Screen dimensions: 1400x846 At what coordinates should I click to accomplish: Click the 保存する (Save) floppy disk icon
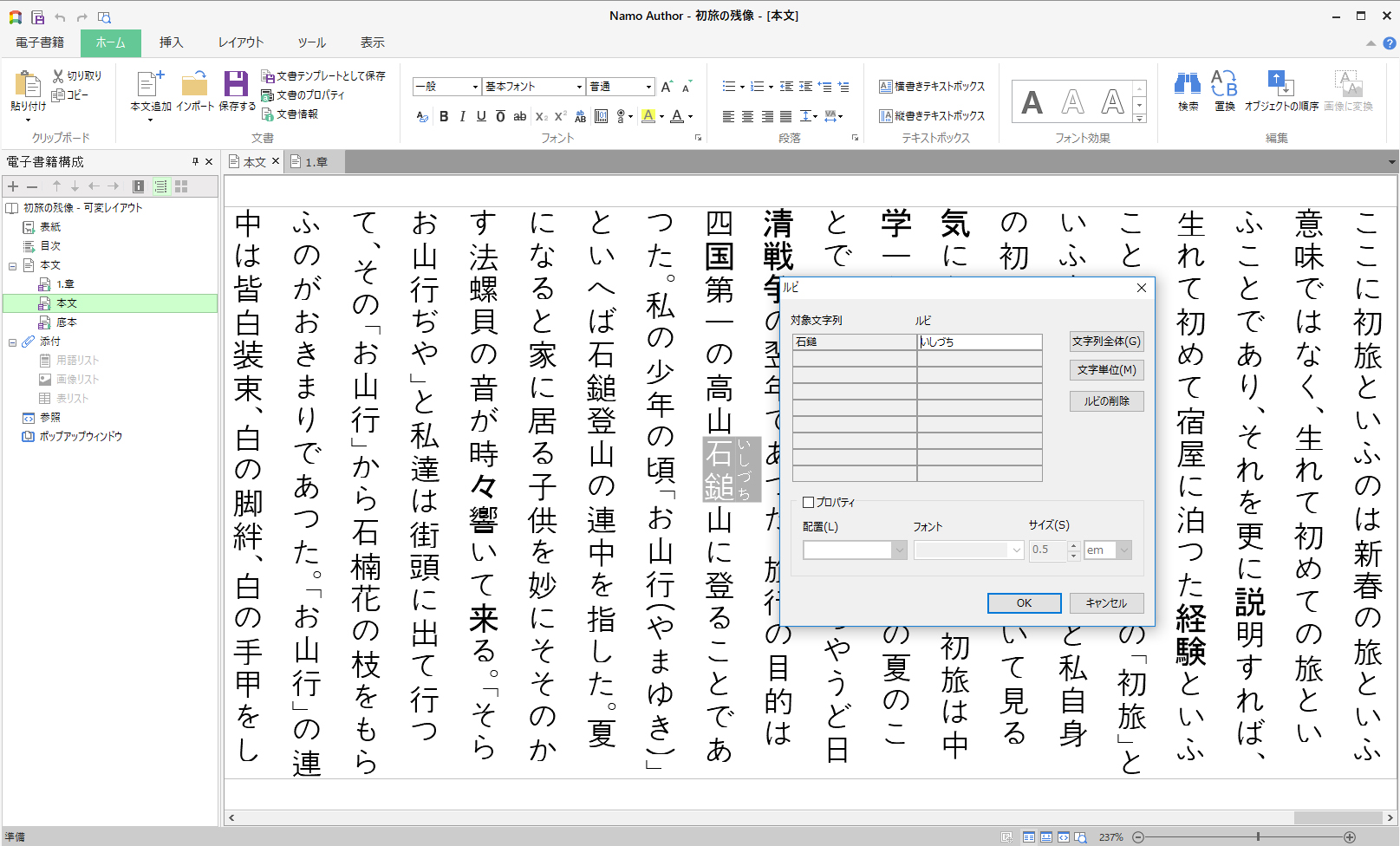point(236,84)
